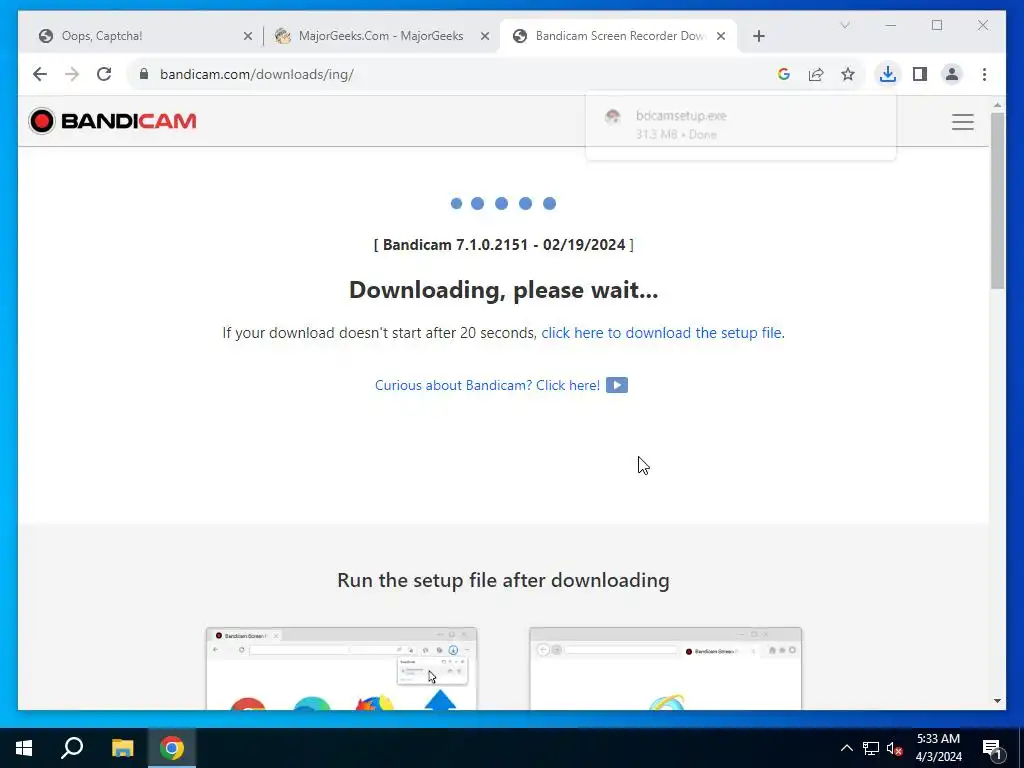Image resolution: width=1024 pixels, height=768 pixels.
Task: Show hidden system tray icons
Action: (846, 748)
